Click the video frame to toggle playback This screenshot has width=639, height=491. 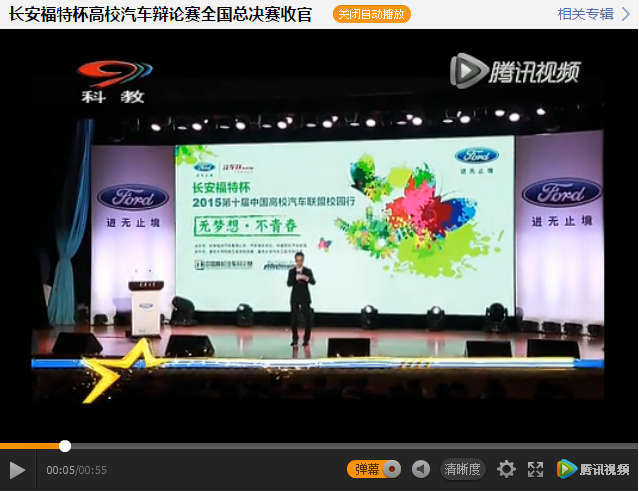tap(319, 236)
